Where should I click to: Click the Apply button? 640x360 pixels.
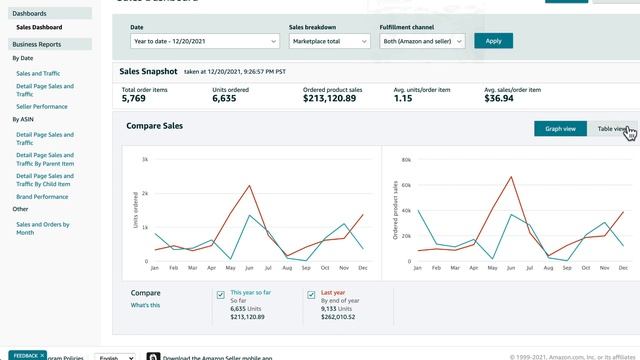[x=493, y=41]
